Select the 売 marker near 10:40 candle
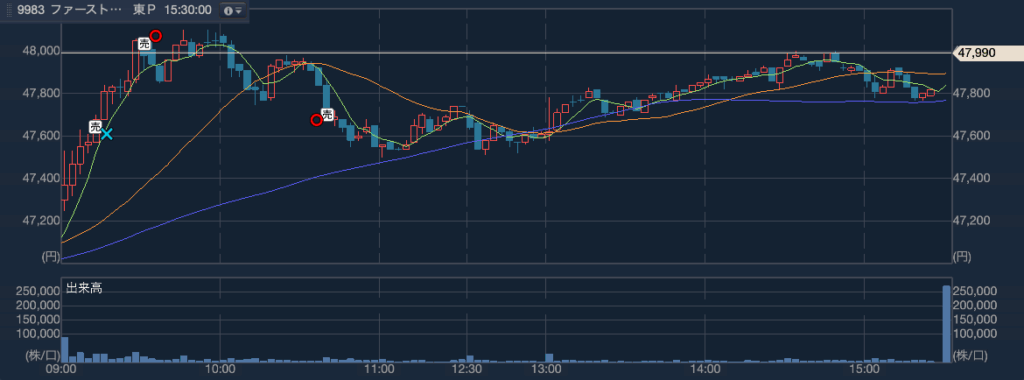This screenshot has width=1024, height=380. (328, 114)
